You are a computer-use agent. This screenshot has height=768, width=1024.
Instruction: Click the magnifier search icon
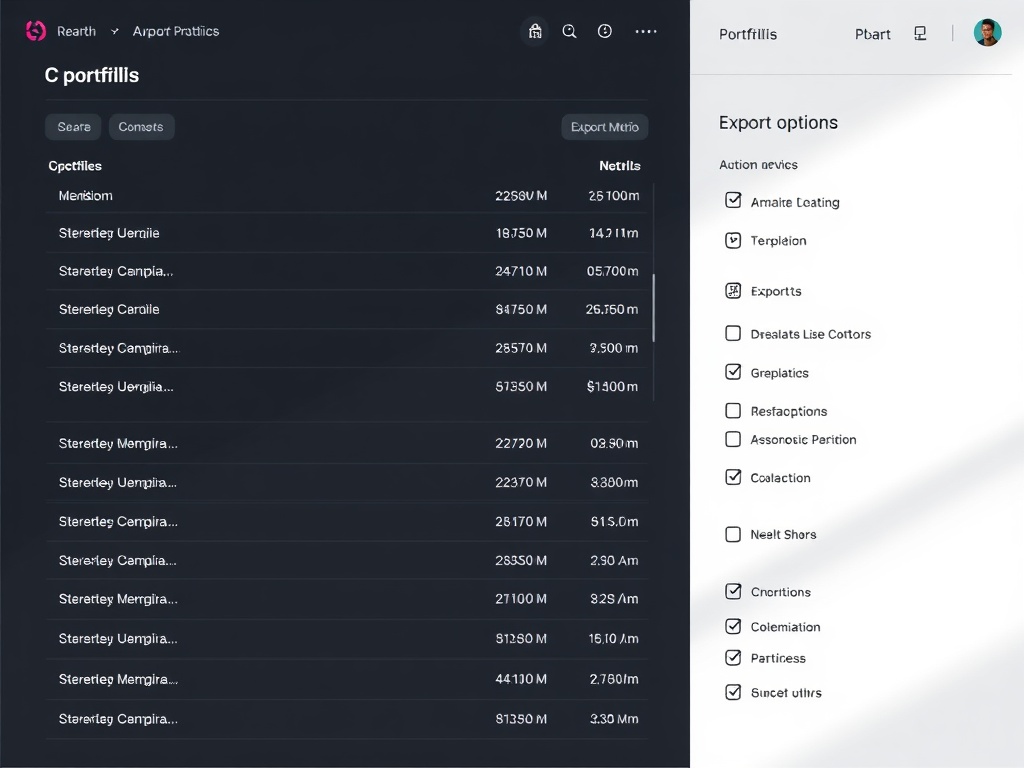coord(570,32)
